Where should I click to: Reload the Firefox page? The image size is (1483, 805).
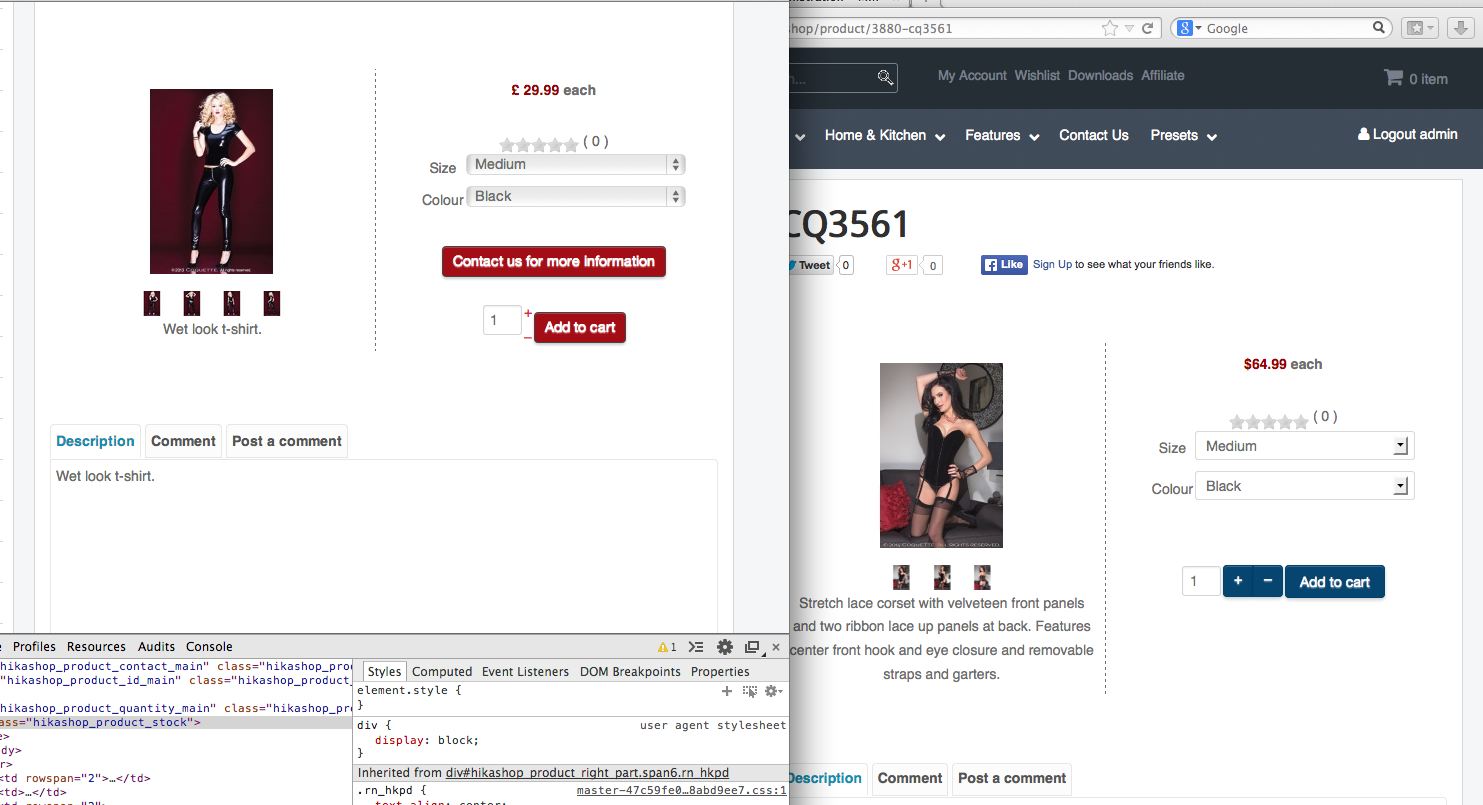click(x=1148, y=28)
